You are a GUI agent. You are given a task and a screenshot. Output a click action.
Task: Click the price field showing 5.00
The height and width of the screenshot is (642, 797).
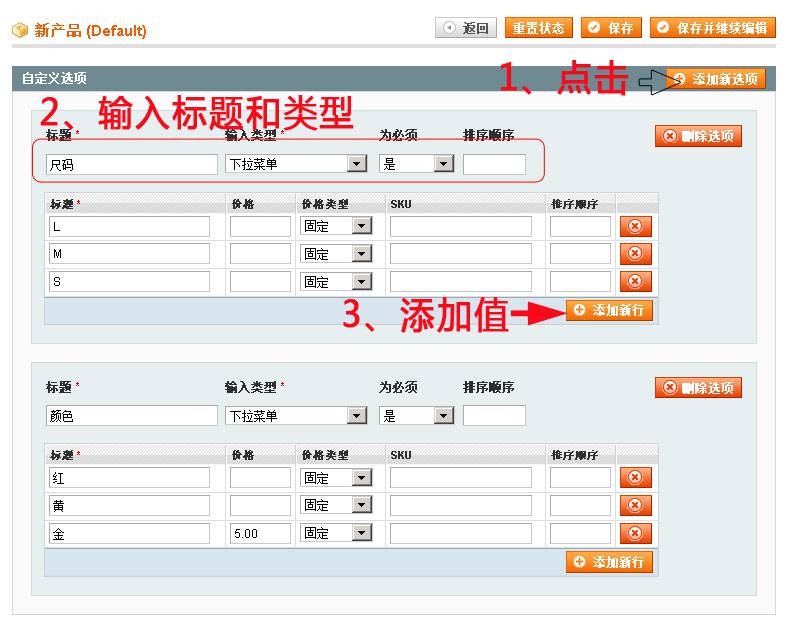(x=260, y=534)
